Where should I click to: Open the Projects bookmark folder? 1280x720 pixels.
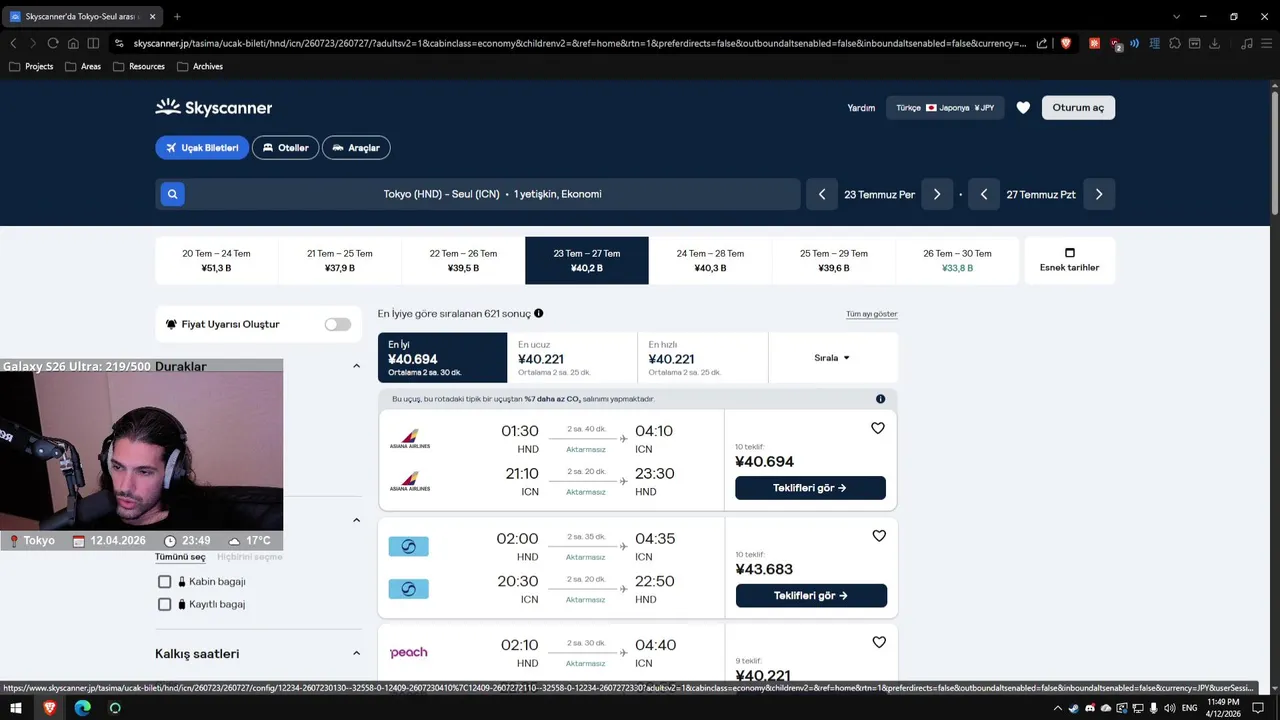click(x=32, y=66)
